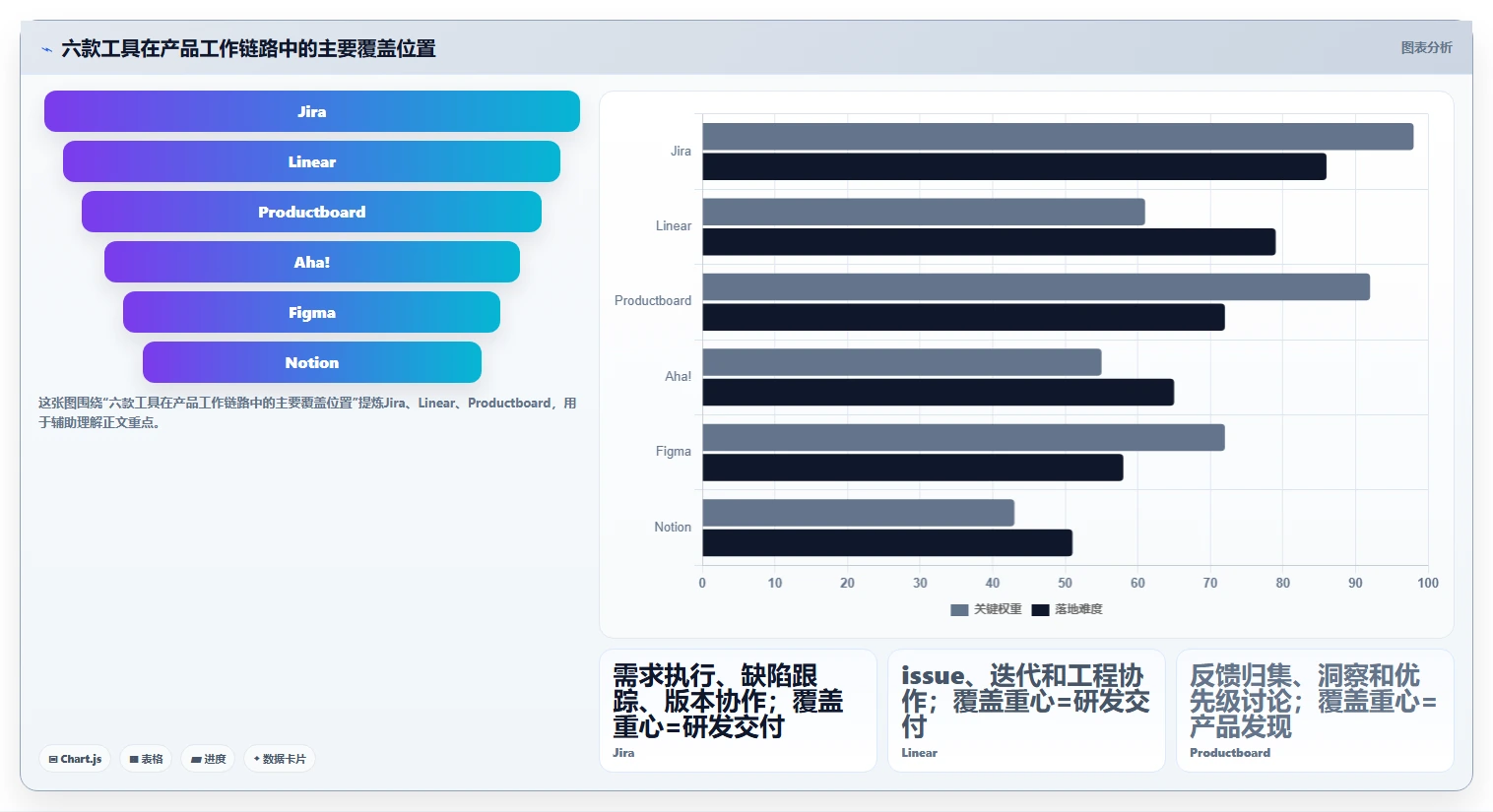Click the Notion y-axis label
Viewport: 1493px width, 812px height.
[x=673, y=528]
